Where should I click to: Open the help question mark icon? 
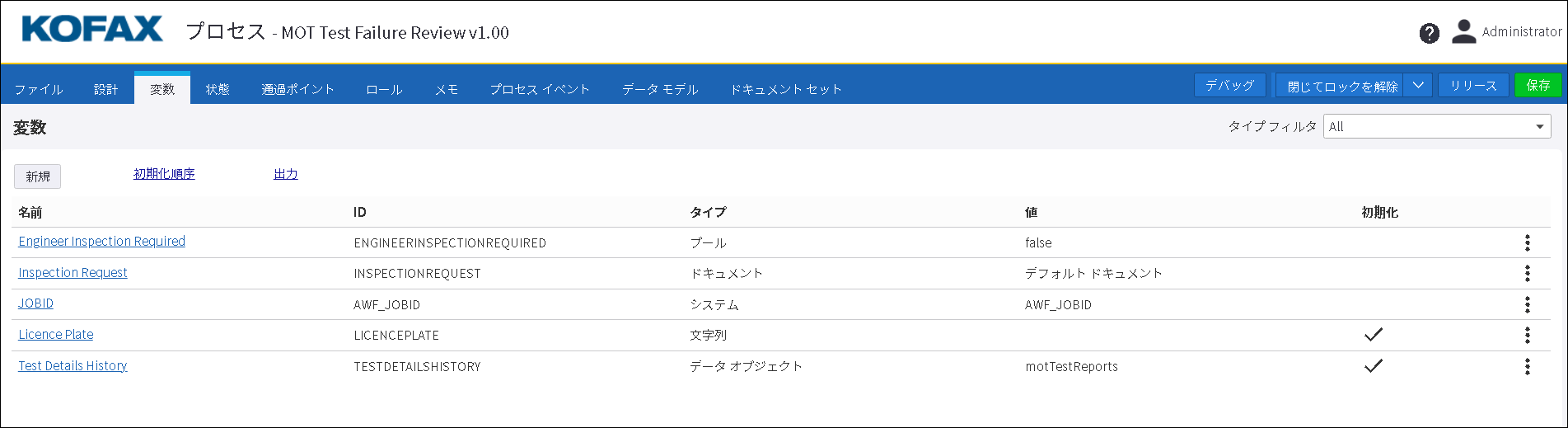pos(1430,33)
